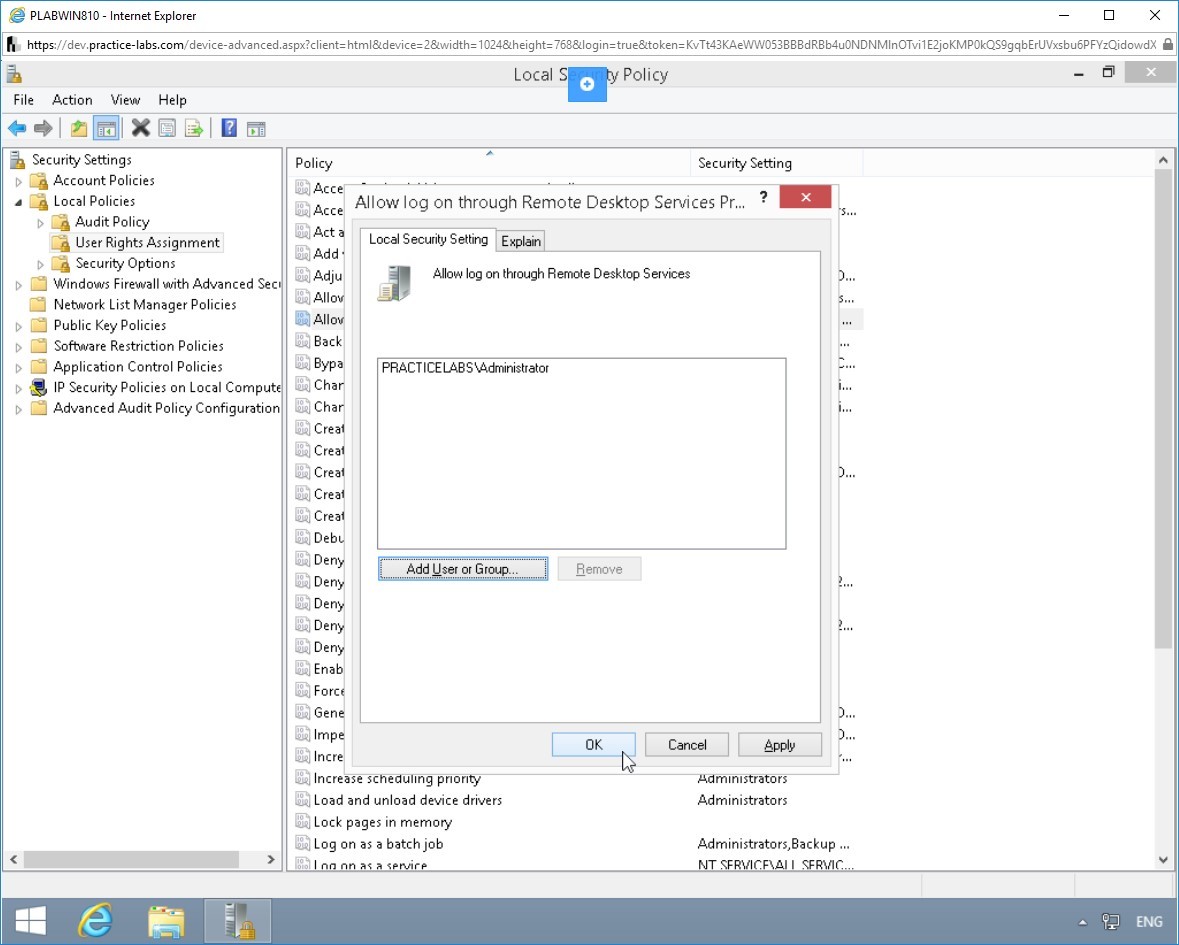Show hidden tray icons arrow
The height and width of the screenshot is (945, 1179).
pyautogui.click(x=1082, y=922)
